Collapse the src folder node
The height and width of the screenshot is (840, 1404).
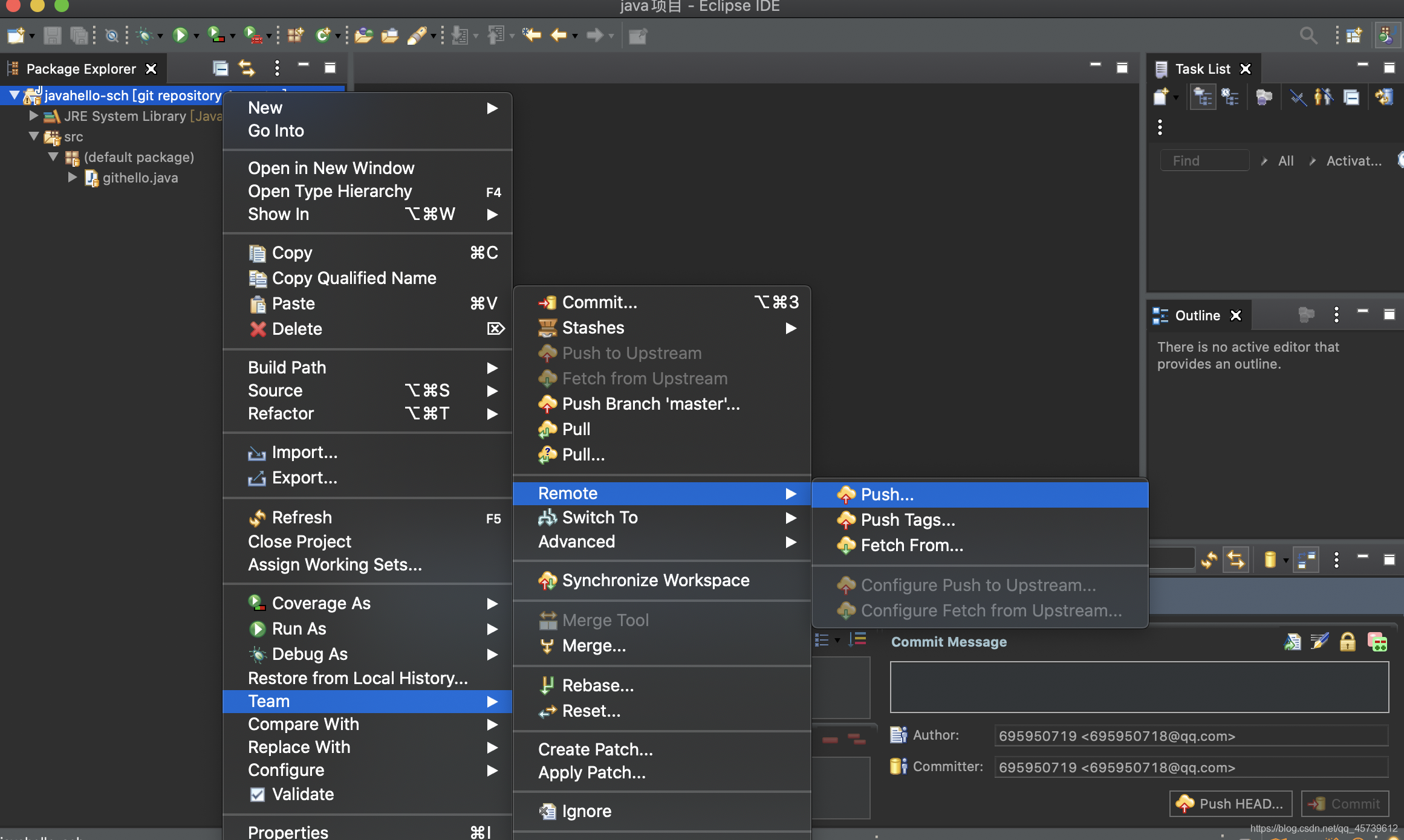click(34, 137)
